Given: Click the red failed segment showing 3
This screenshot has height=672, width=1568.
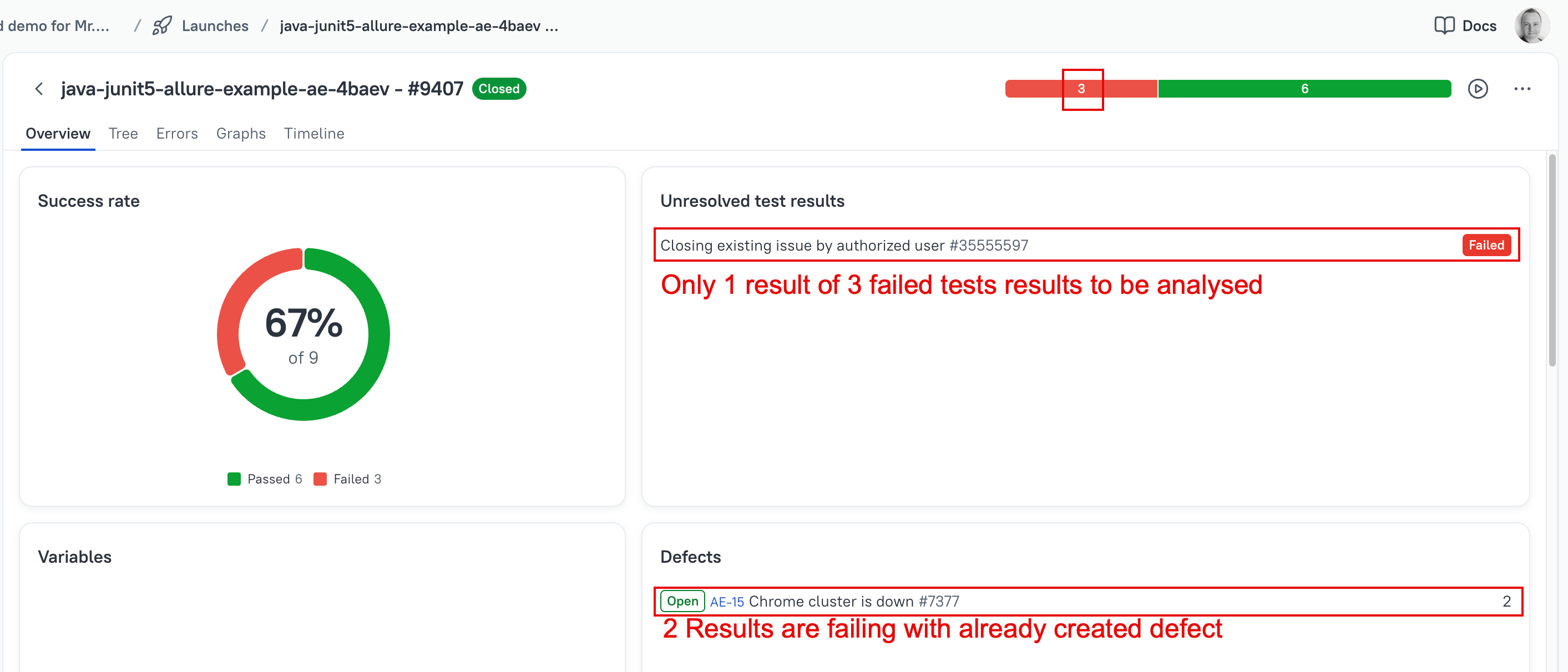Looking at the screenshot, I should pyautogui.click(x=1081, y=89).
